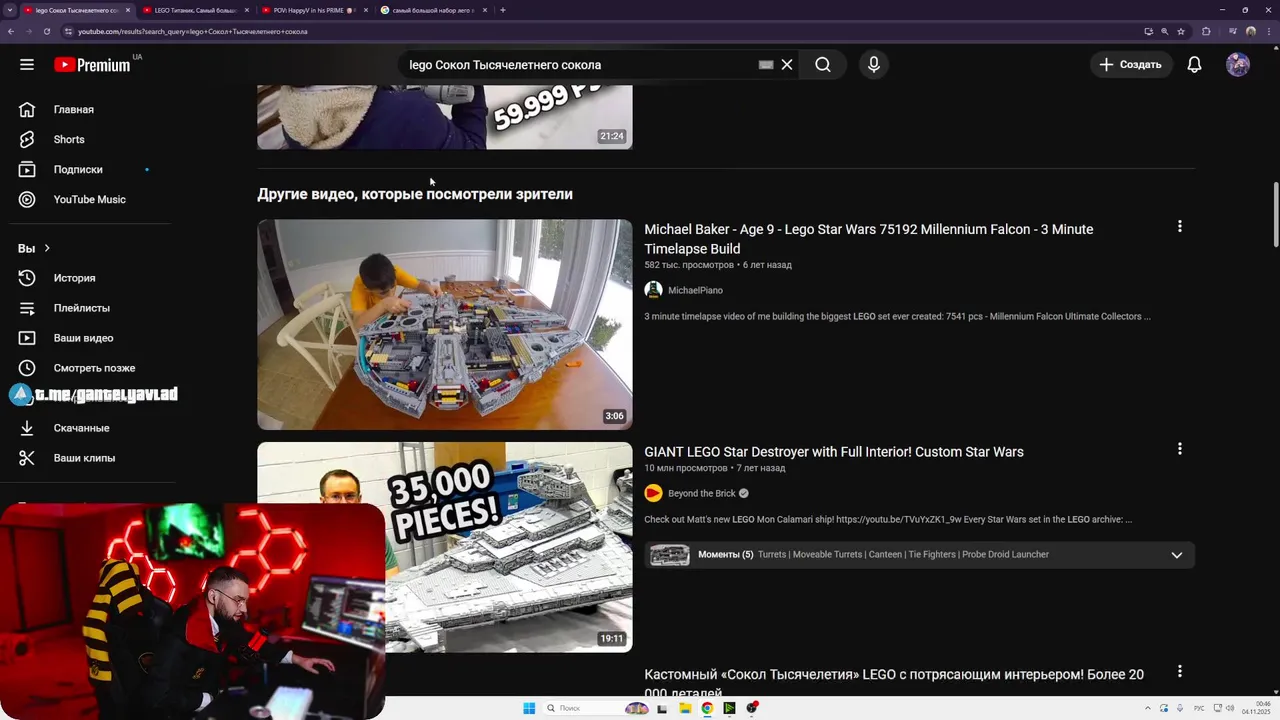Open the Michael Baker timelapse video thumbnail

click(x=445, y=324)
